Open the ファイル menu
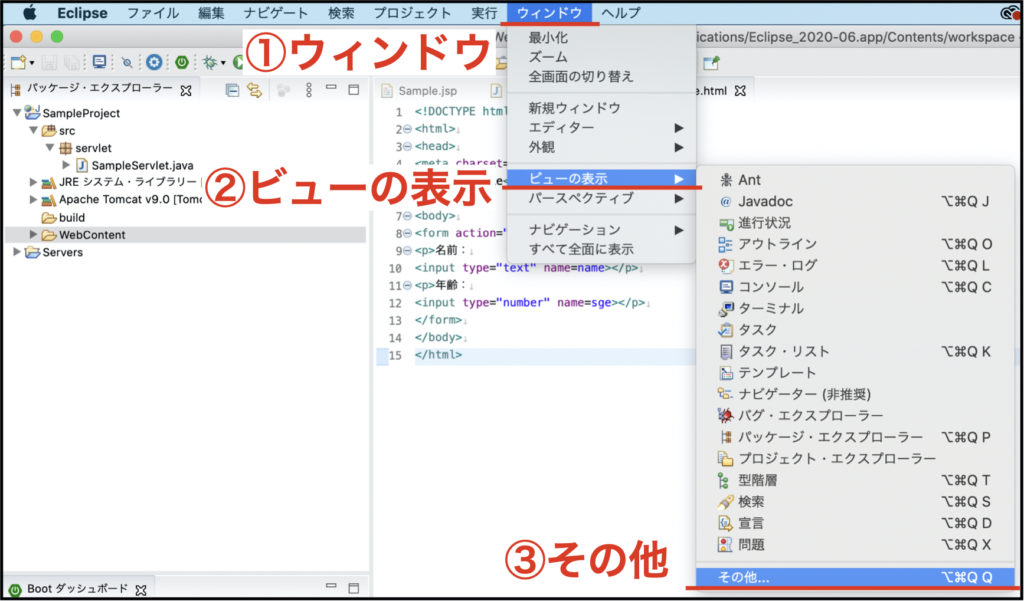The image size is (1024, 601). coord(153,13)
